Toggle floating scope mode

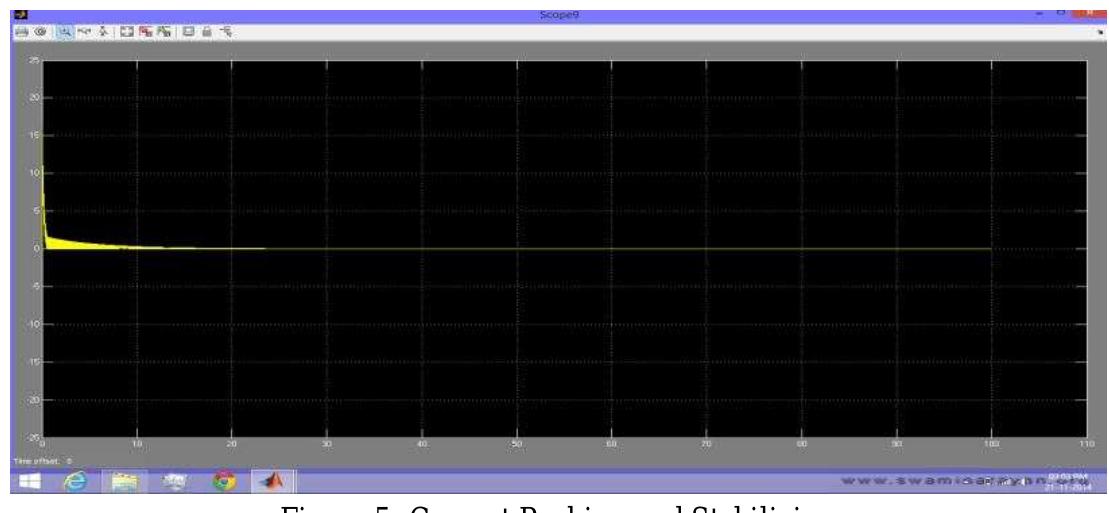[x=188, y=33]
